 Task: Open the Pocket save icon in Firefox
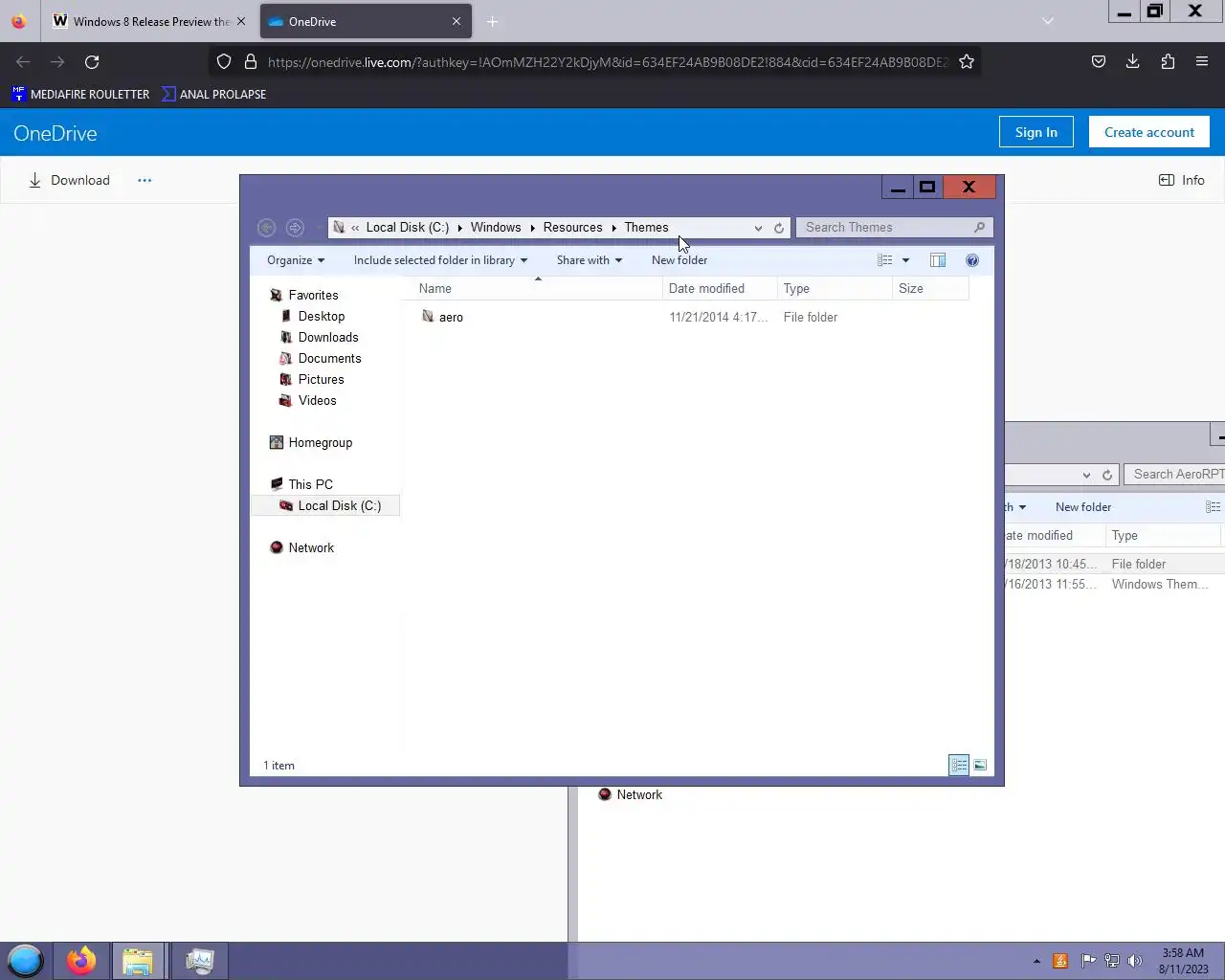pyautogui.click(x=1098, y=61)
